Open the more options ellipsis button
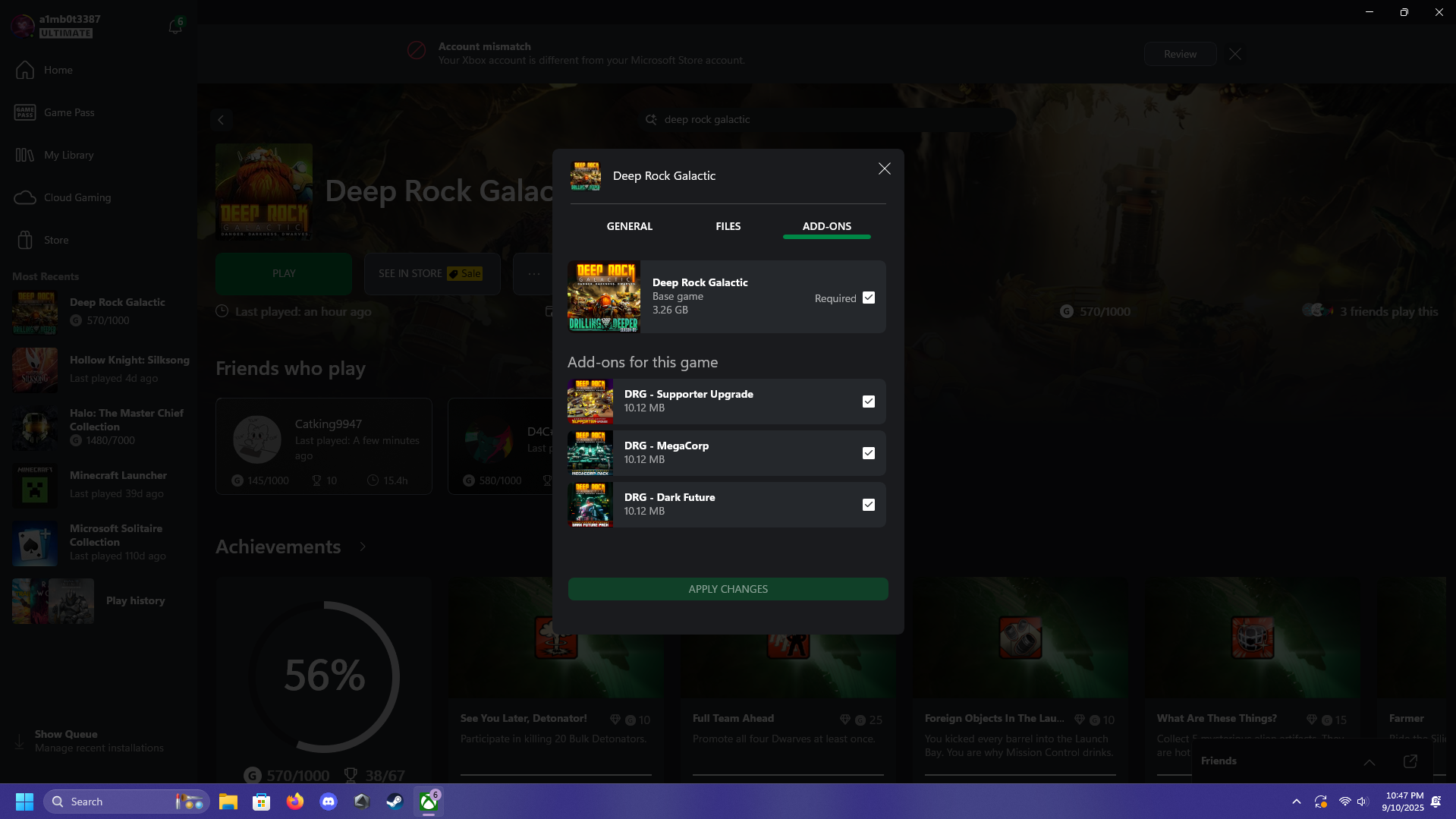1456x819 pixels. 534,273
